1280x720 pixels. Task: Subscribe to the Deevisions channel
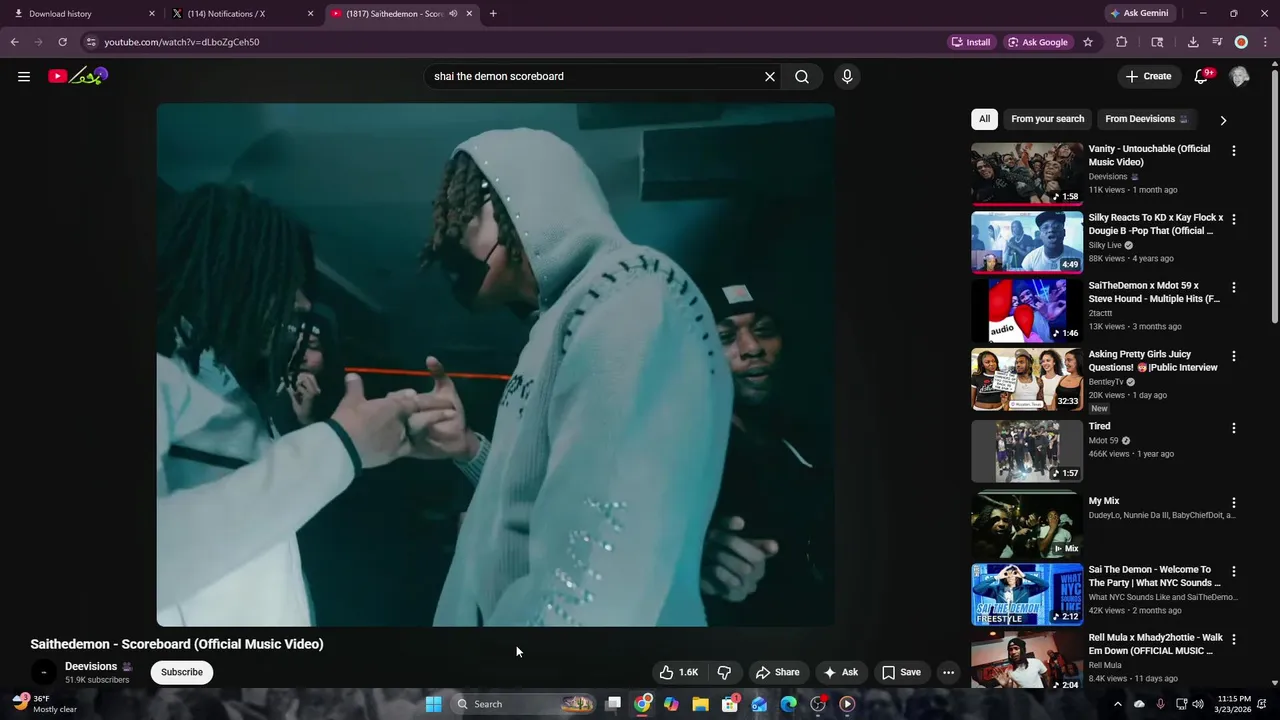coord(182,672)
